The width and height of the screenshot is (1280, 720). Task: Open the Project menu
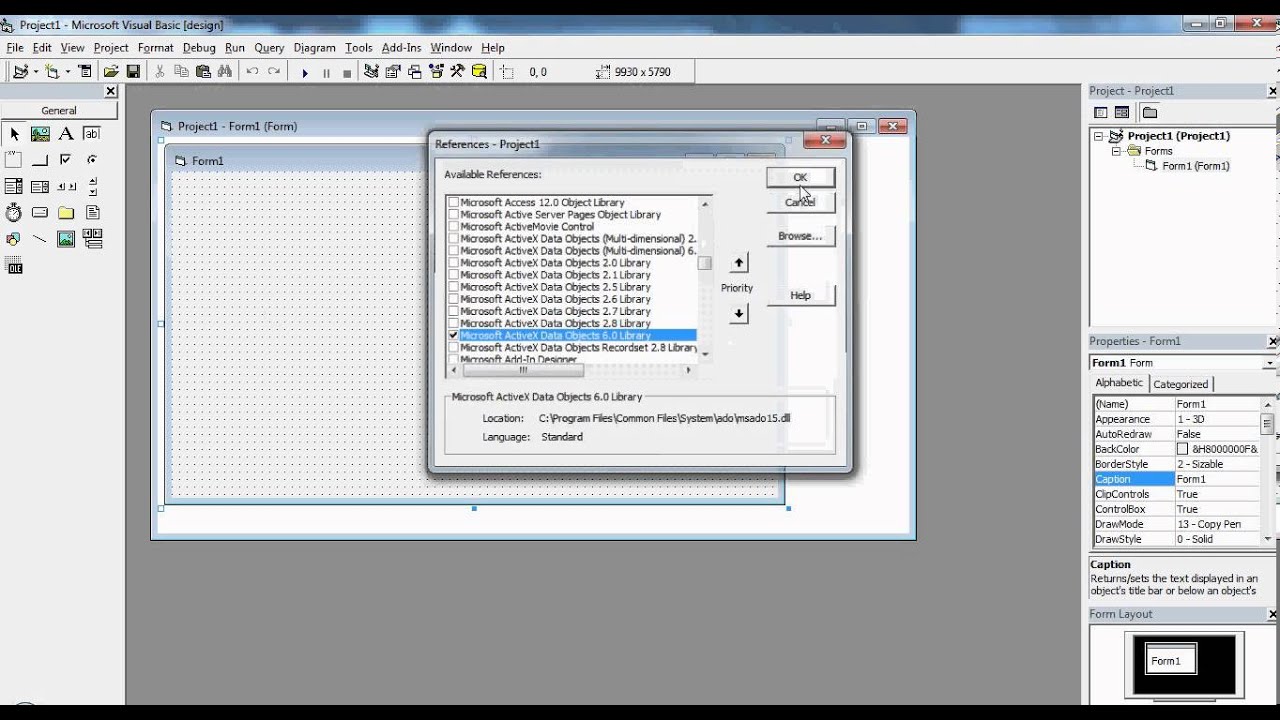[111, 48]
